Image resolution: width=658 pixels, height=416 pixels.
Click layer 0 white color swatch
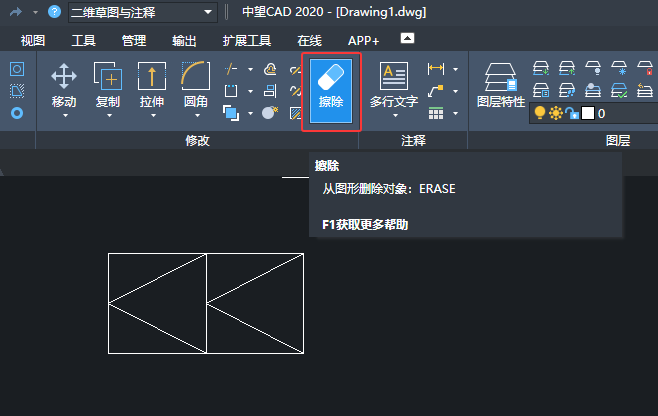coord(588,113)
